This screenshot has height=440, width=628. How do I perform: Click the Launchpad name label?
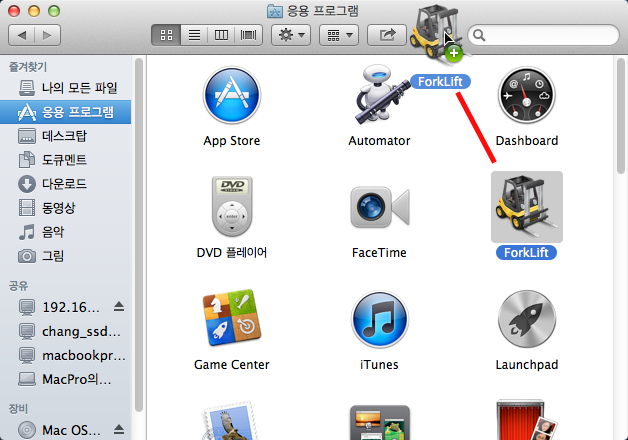pos(527,365)
